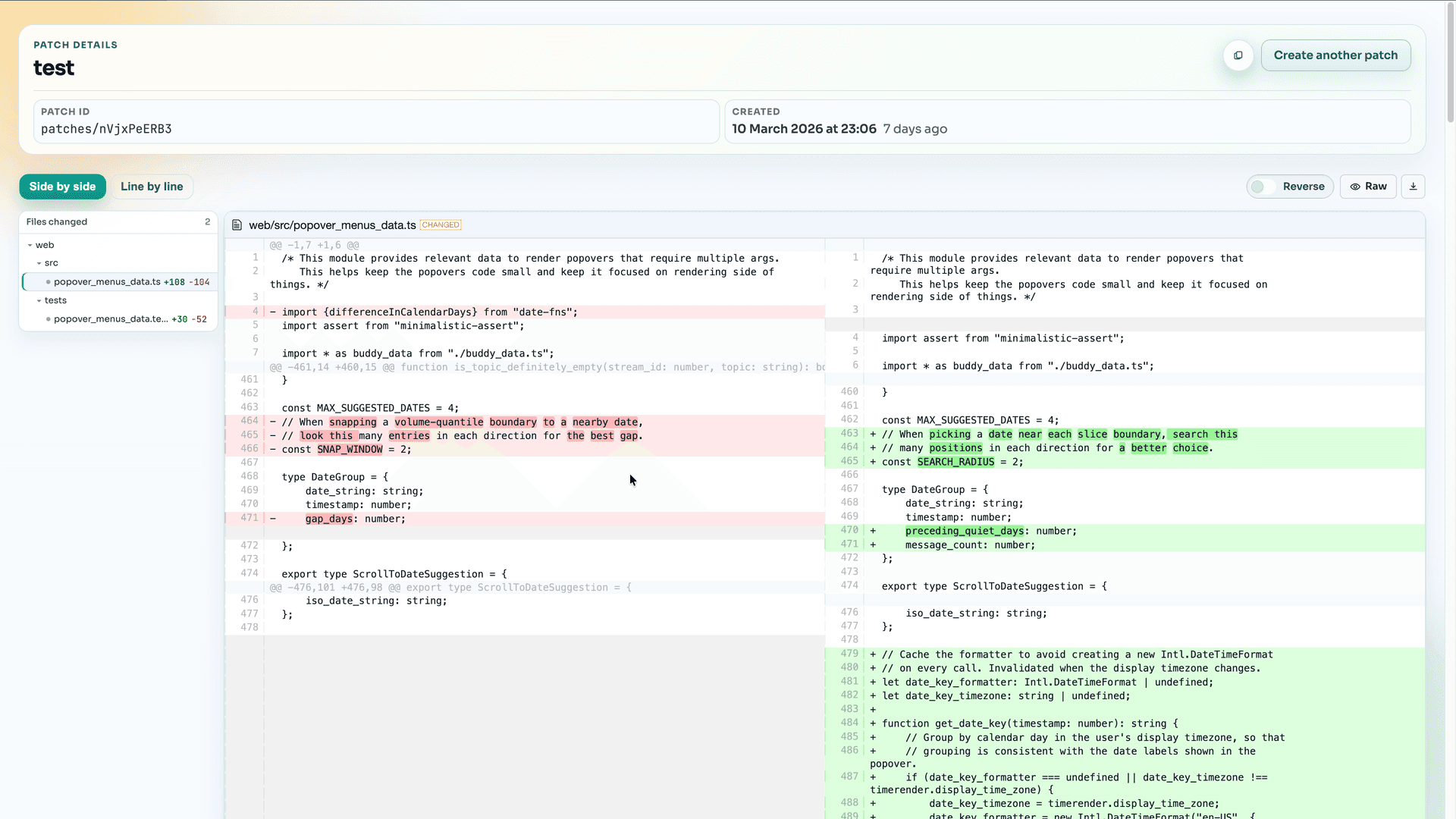Download the patch file using download icon
1456x819 pixels.
(x=1413, y=187)
